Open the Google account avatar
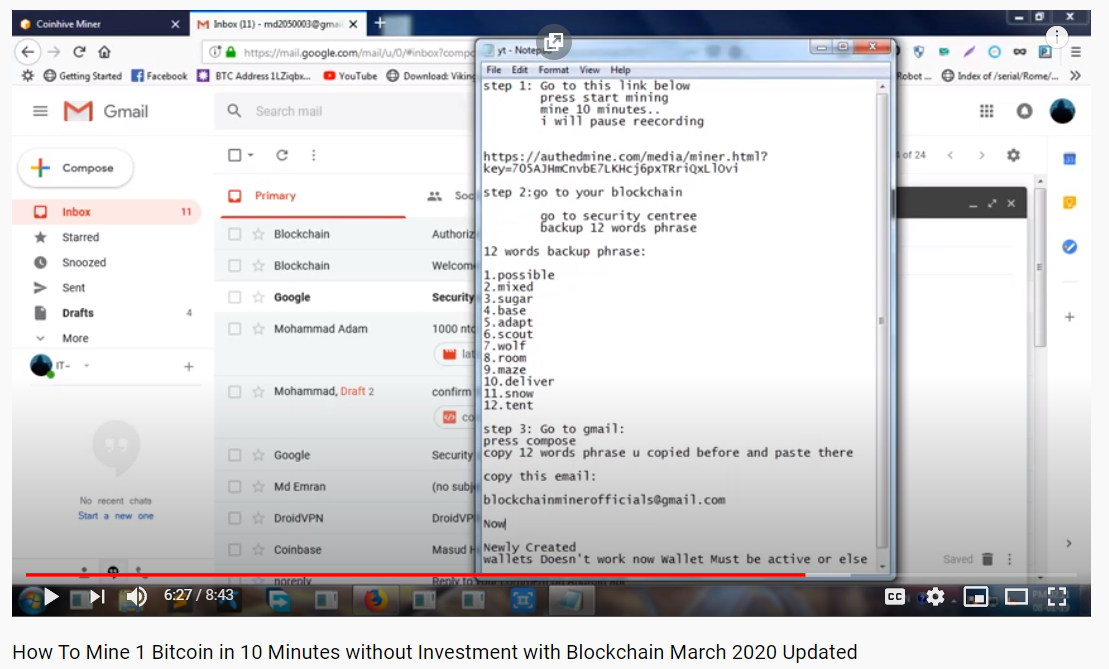This screenshot has height=669, width=1109. tap(1062, 111)
